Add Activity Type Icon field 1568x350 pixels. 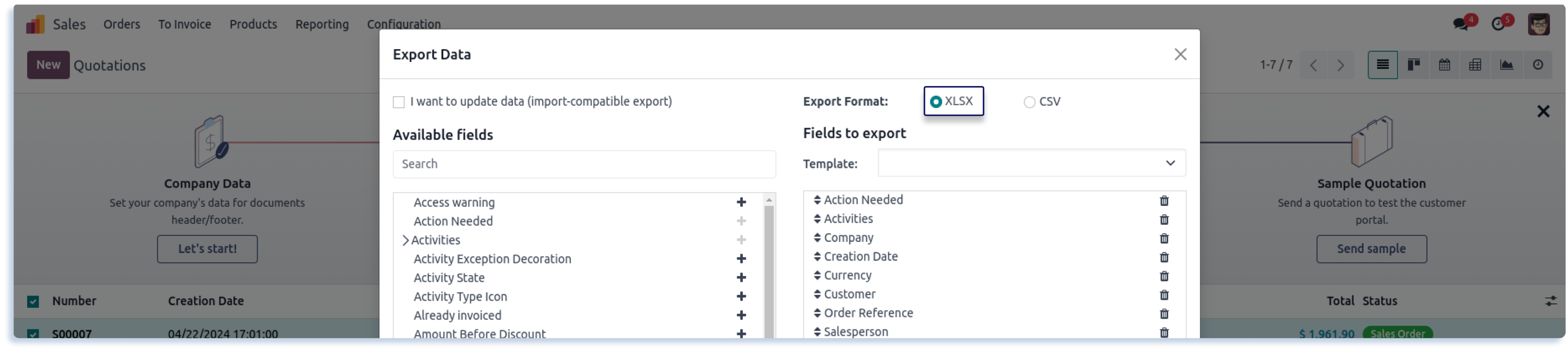pos(741,297)
